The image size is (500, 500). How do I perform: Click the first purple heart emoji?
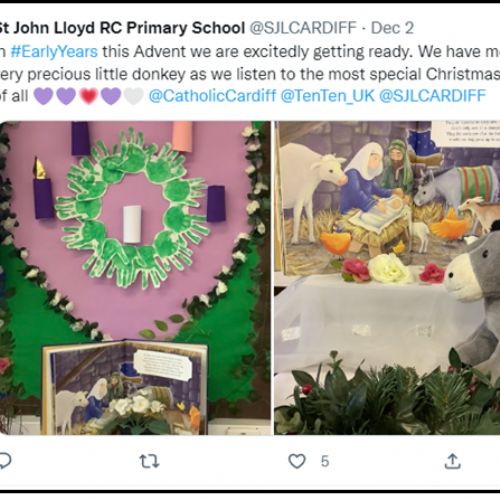[44, 96]
